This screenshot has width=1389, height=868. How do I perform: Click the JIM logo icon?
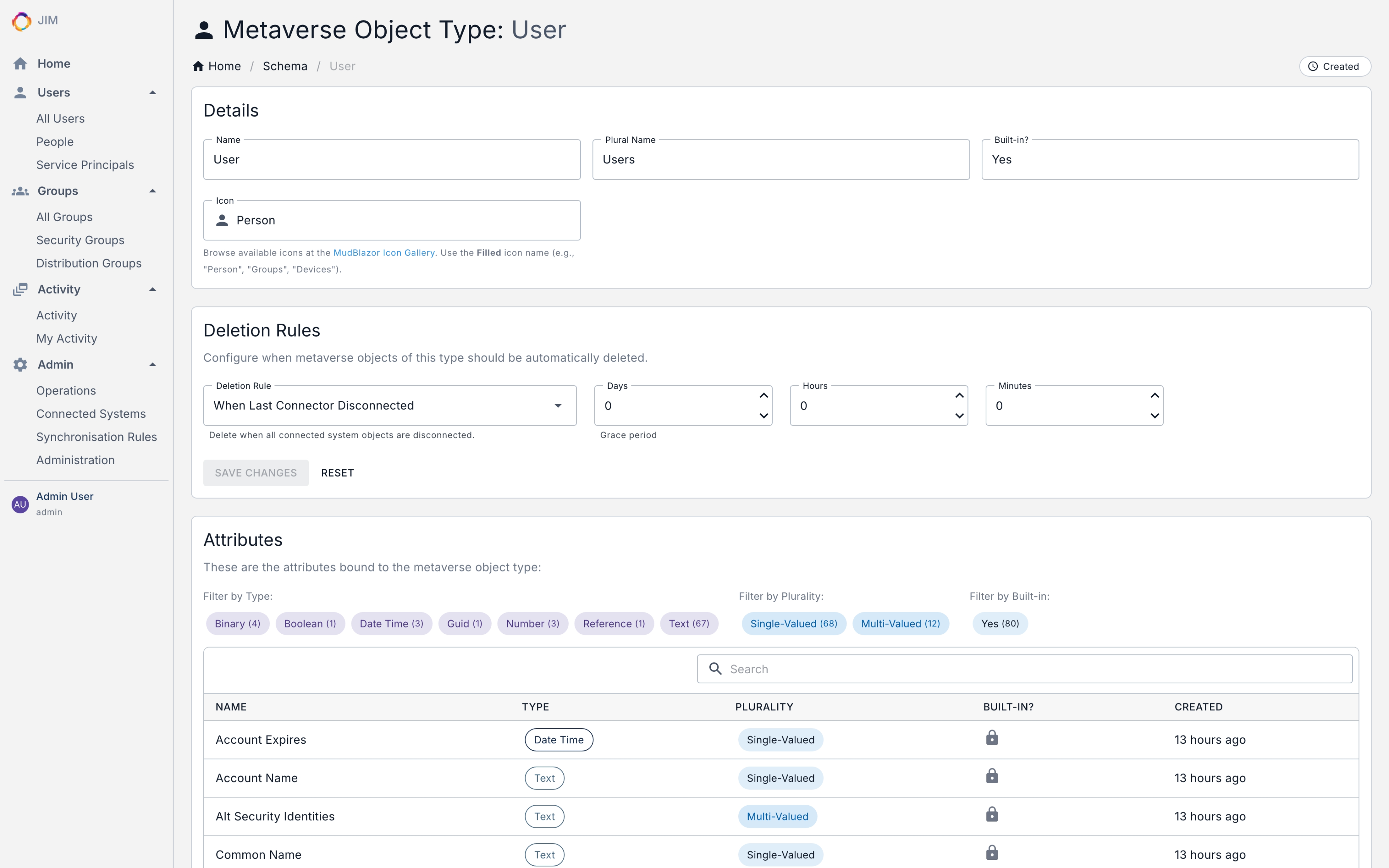tap(21, 21)
